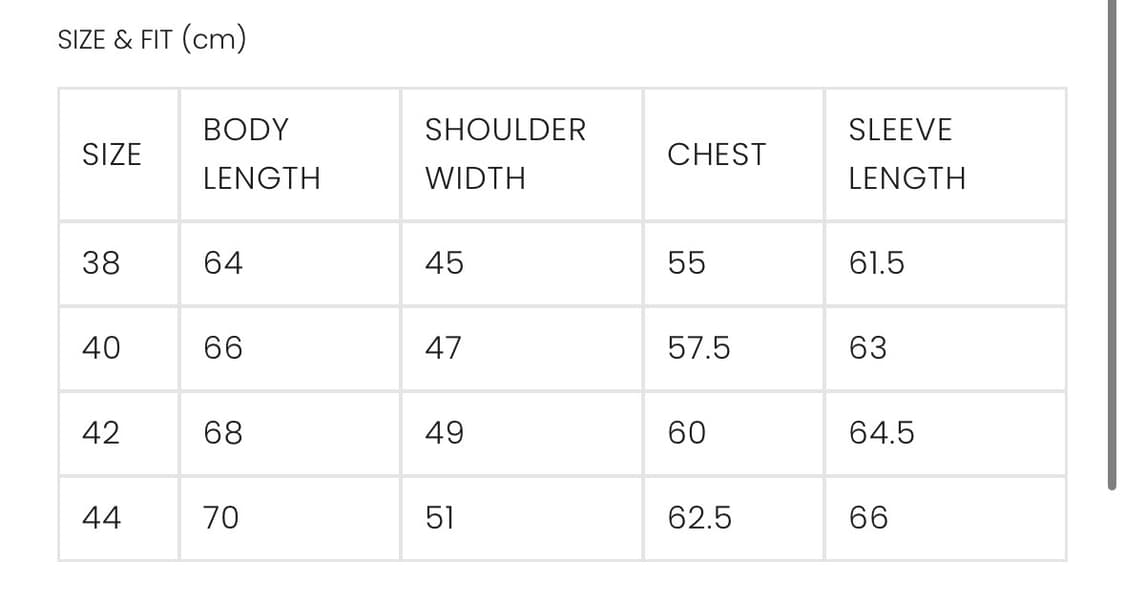Click the SIZE & FIT (cm) heading

(x=152, y=40)
